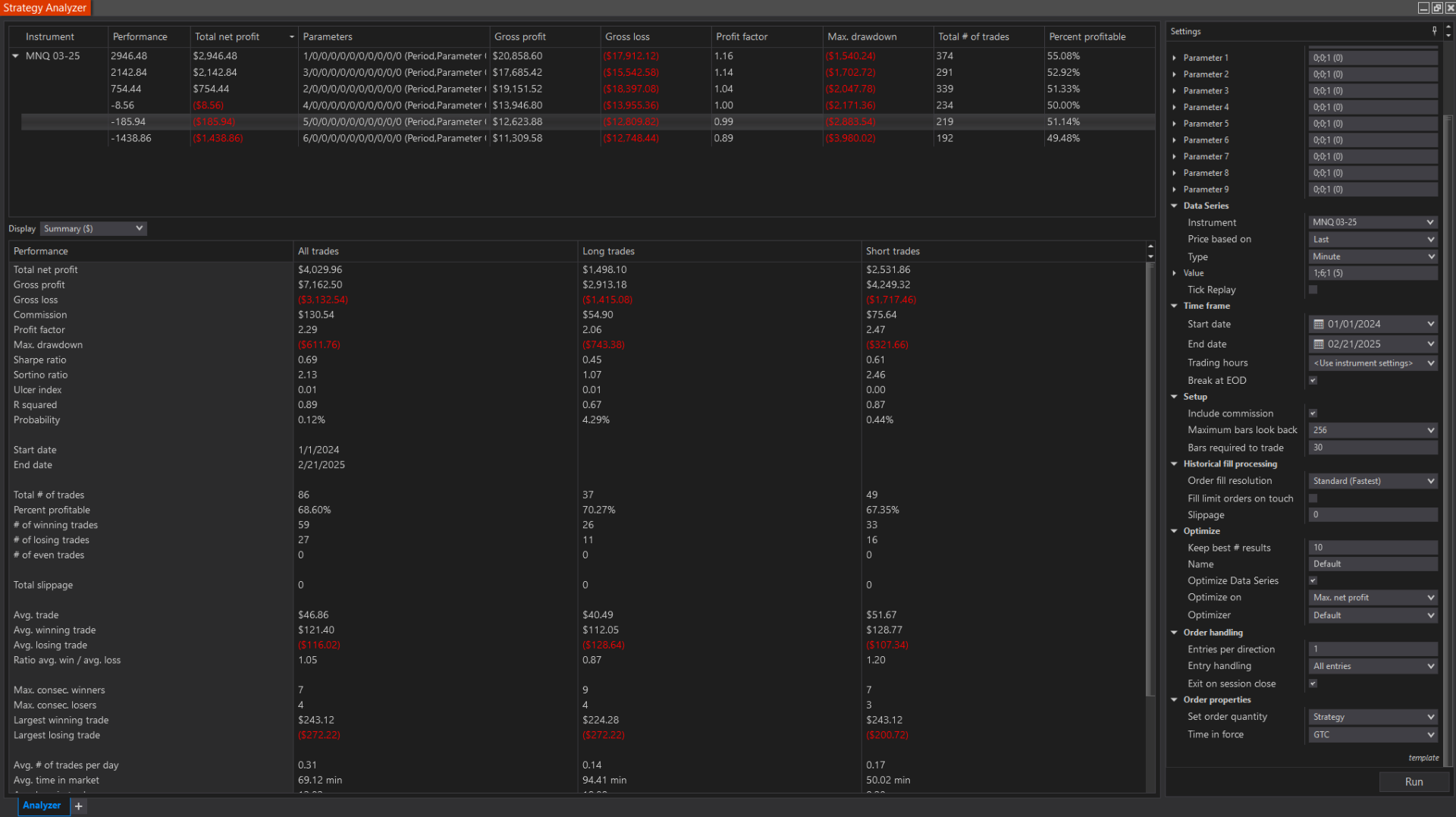
Task: Open the Entry handling dropdown
Action: coord(1373,666)
